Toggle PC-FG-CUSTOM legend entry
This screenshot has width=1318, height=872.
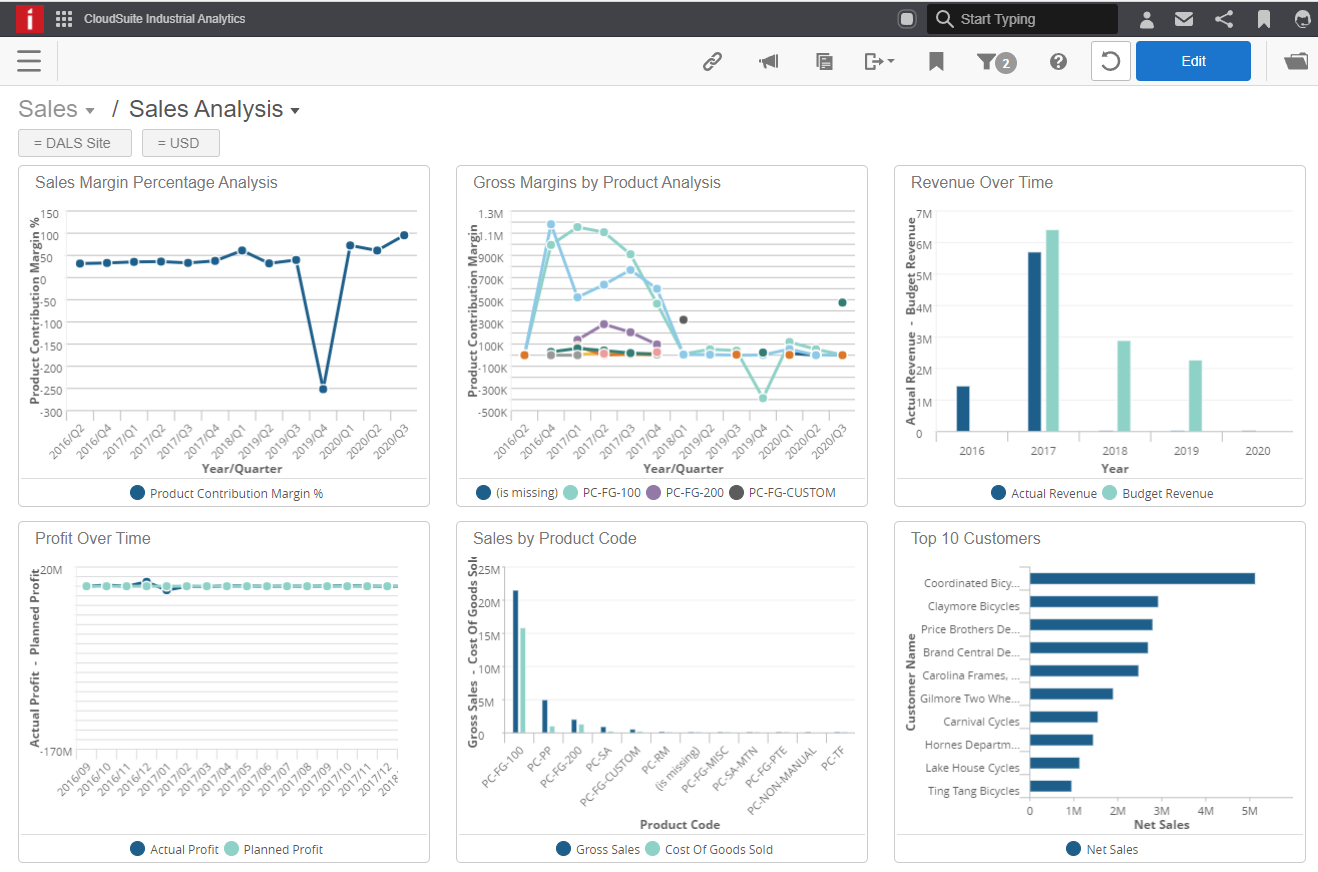point(783,493)
